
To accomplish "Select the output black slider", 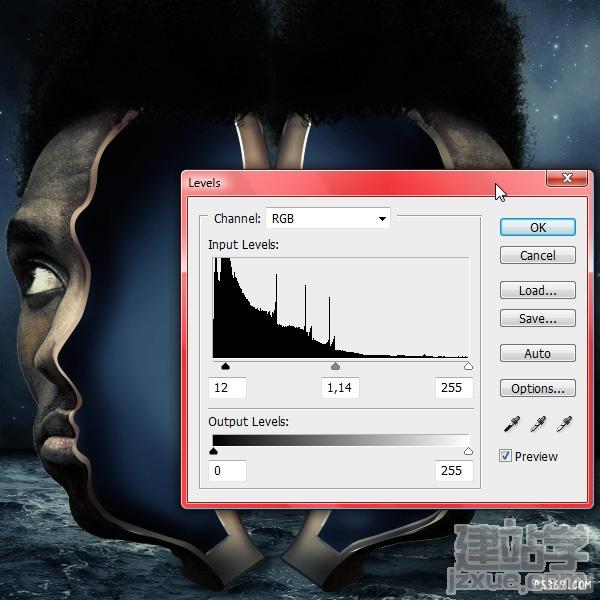I will coord(214,451).
